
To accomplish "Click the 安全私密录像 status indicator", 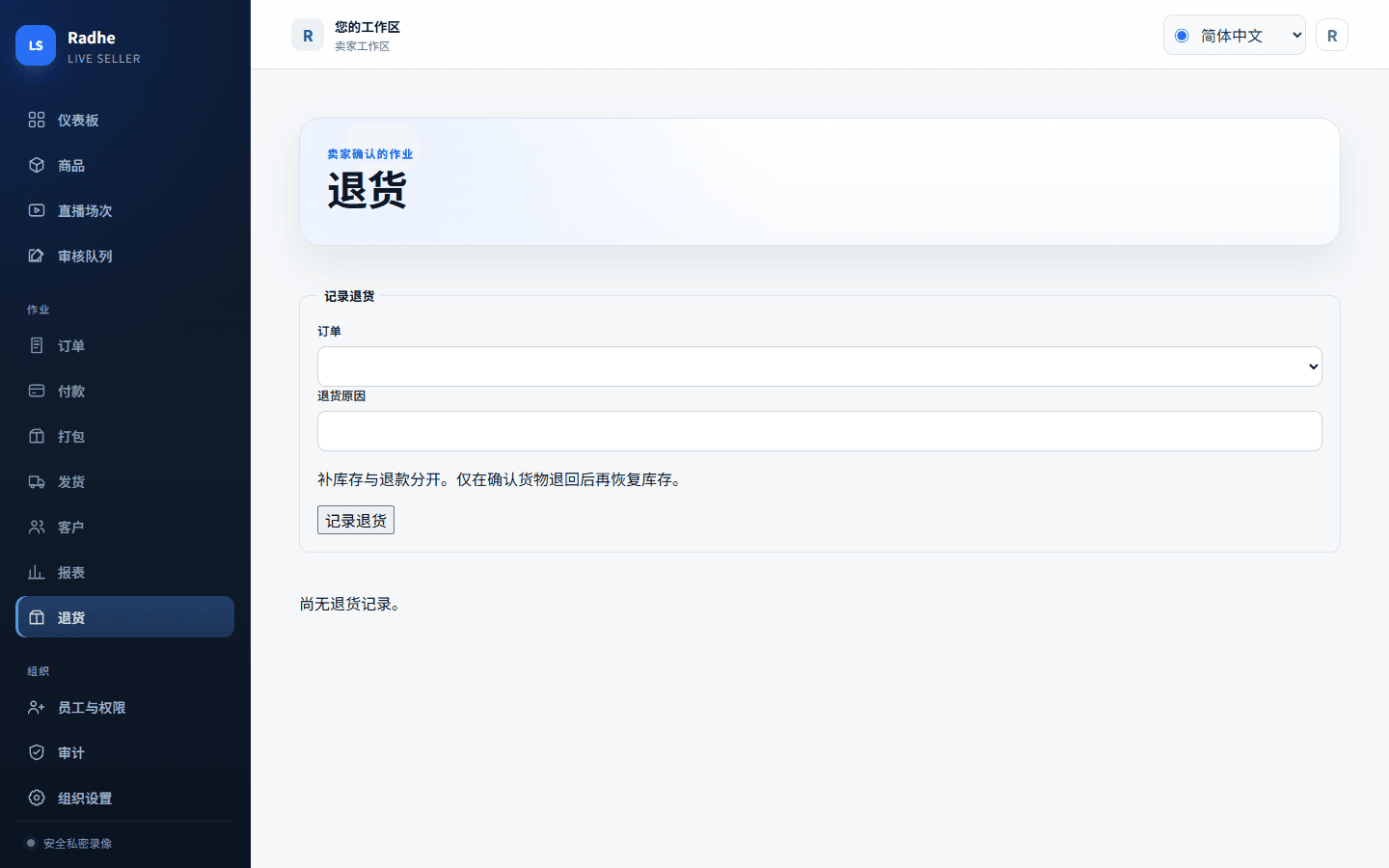I will pyautogui.click(x=68, y=843).
